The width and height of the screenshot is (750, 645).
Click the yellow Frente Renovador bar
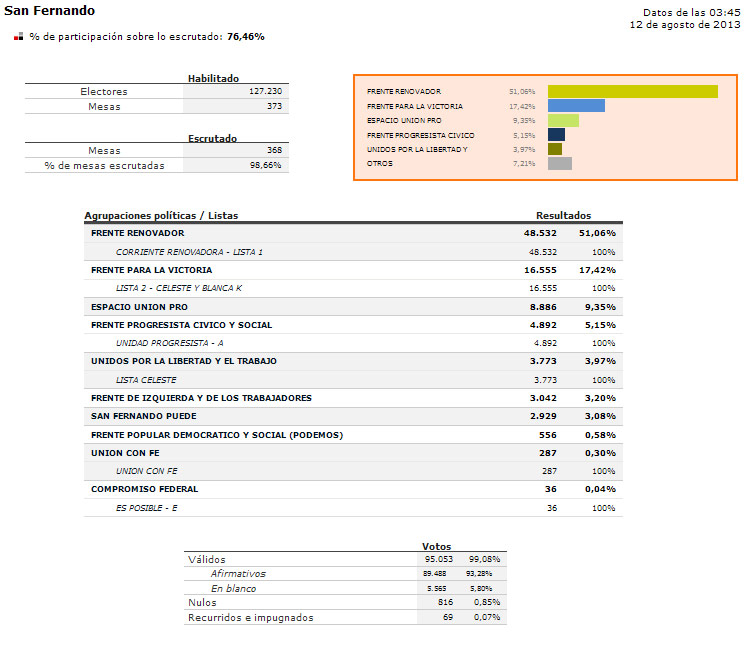632,91
